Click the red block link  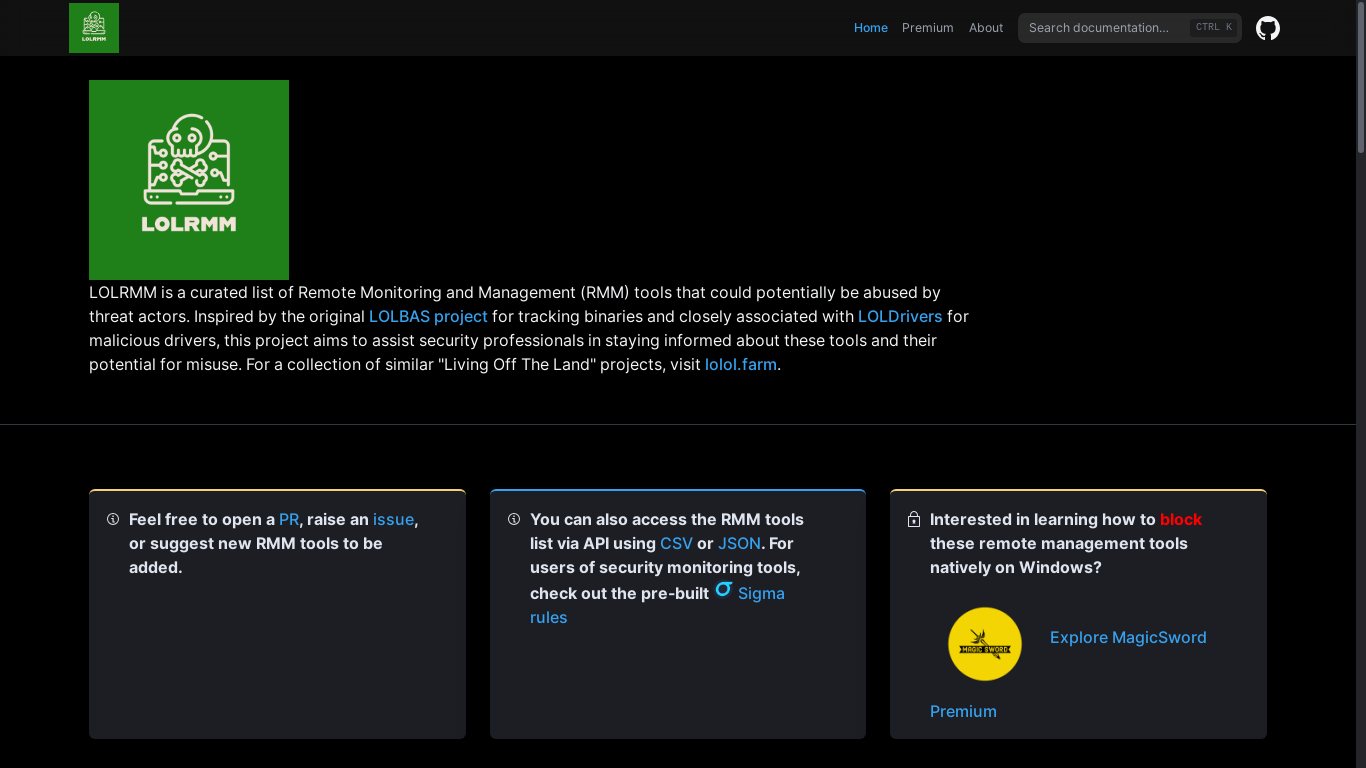(1181, 519)
